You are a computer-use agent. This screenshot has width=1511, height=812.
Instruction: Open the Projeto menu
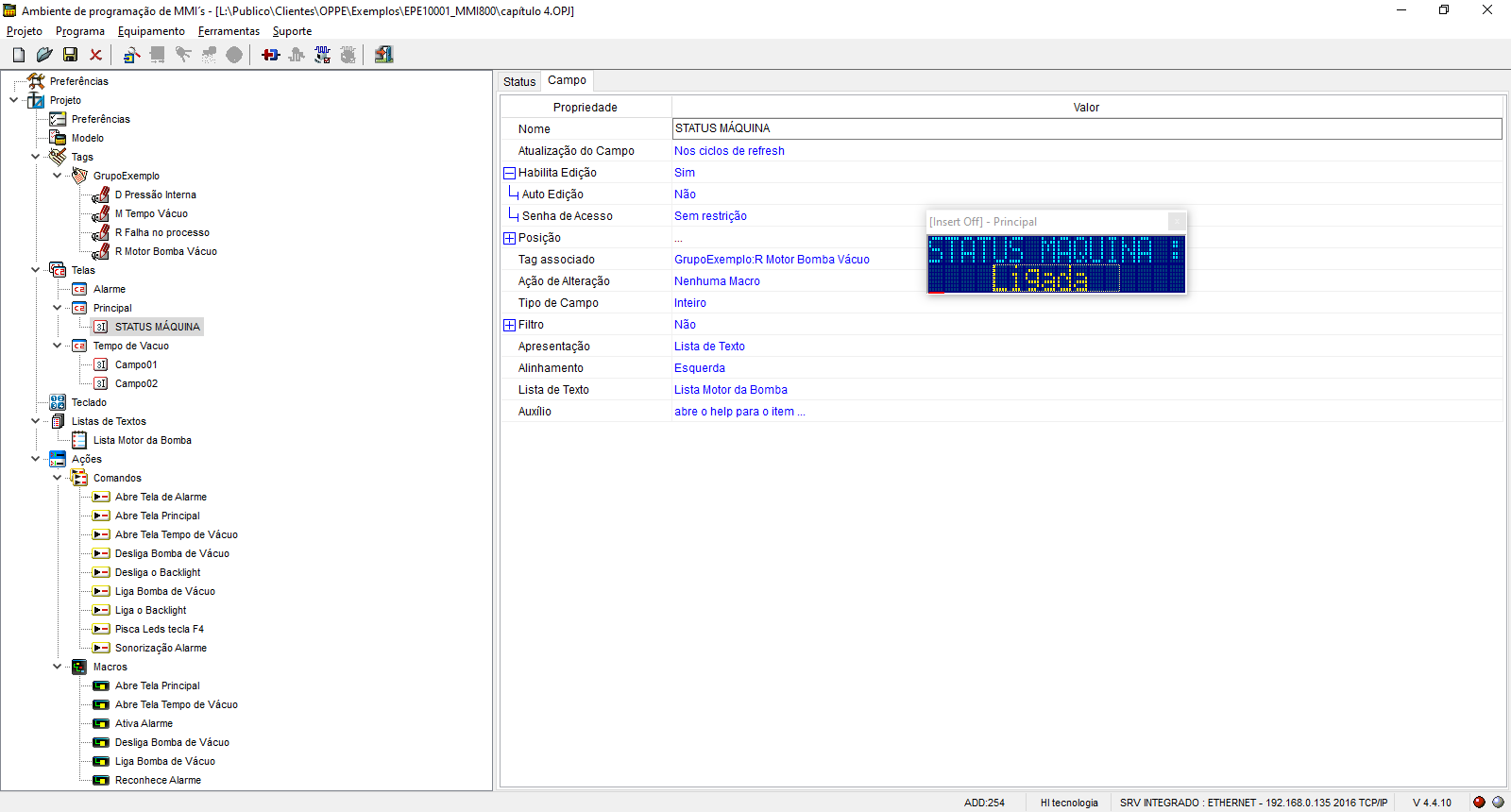[x=25, y=31]
